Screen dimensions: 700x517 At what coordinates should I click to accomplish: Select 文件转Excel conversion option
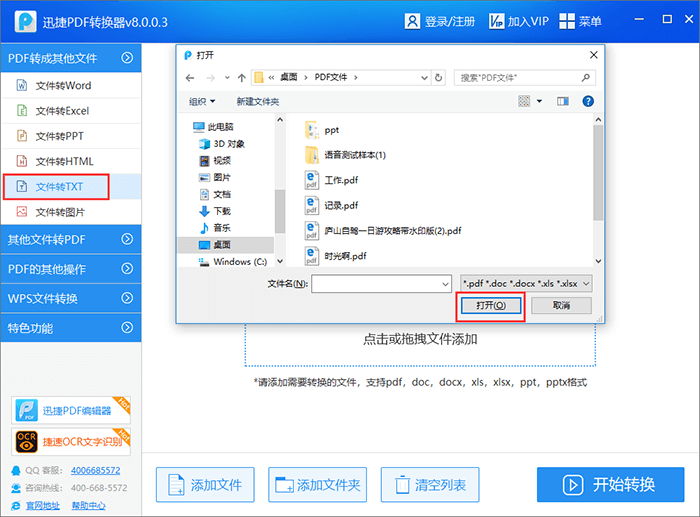(x=71, y=111)
